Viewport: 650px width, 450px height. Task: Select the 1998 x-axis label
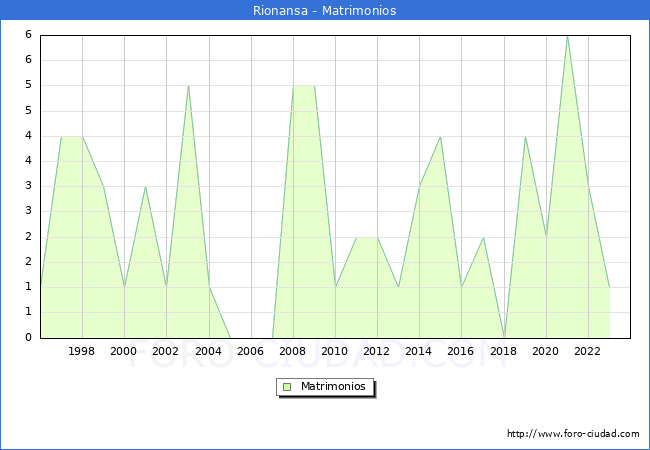coord(82,351)
